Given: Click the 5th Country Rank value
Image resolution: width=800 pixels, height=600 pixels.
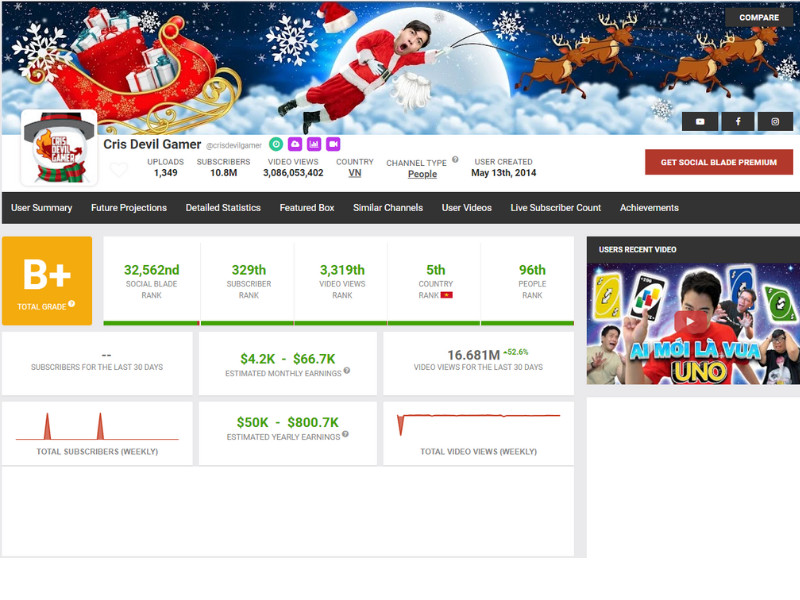Looking at the screenshot, I should pyautogui.click(x=436, y=270).
